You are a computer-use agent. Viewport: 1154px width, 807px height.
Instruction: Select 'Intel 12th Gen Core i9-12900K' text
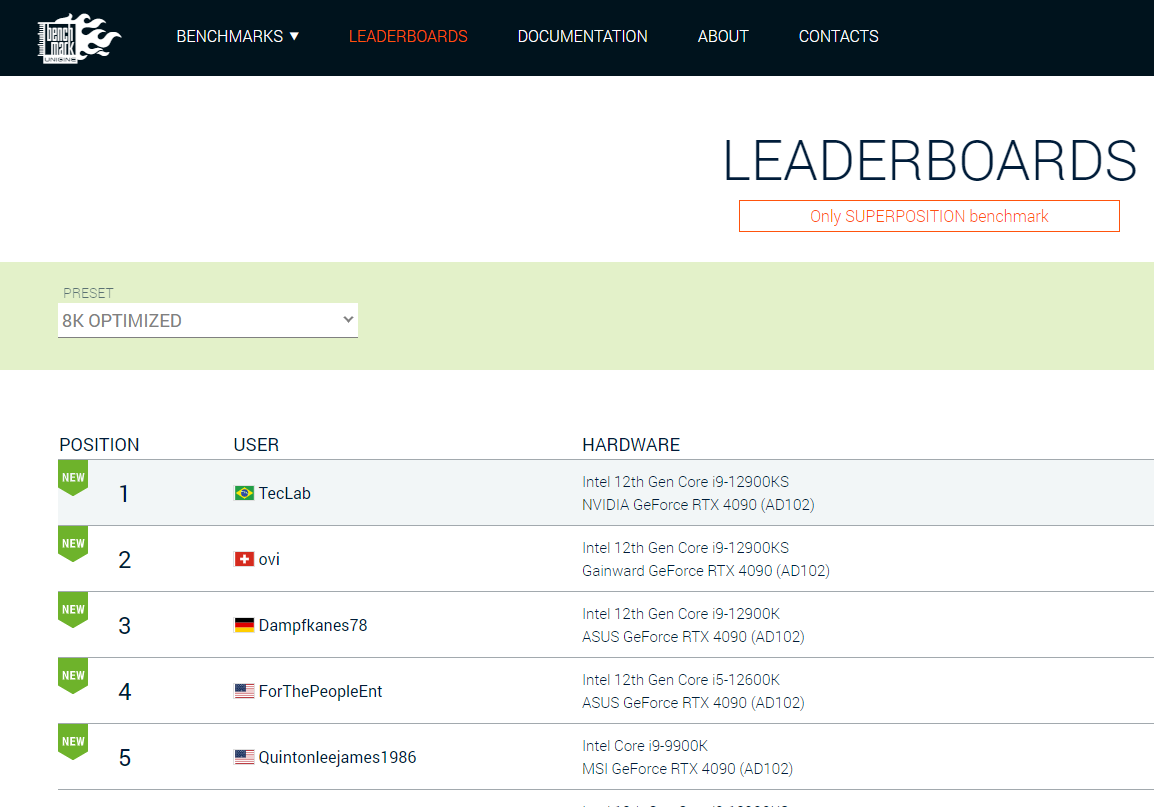pos(681,614)
